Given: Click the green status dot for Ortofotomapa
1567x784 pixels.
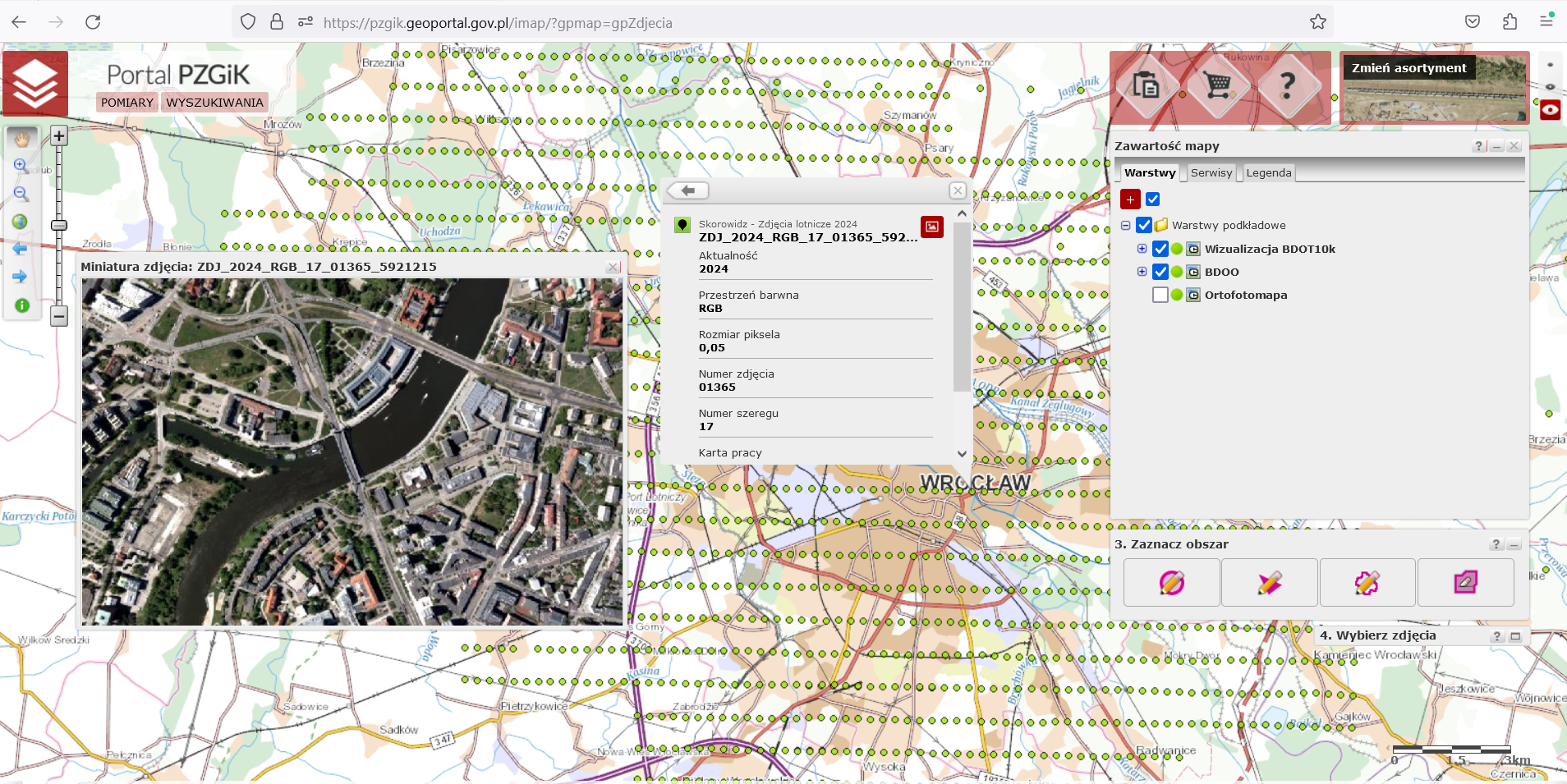Looking at the screenshot, I should coord(1177,295).
